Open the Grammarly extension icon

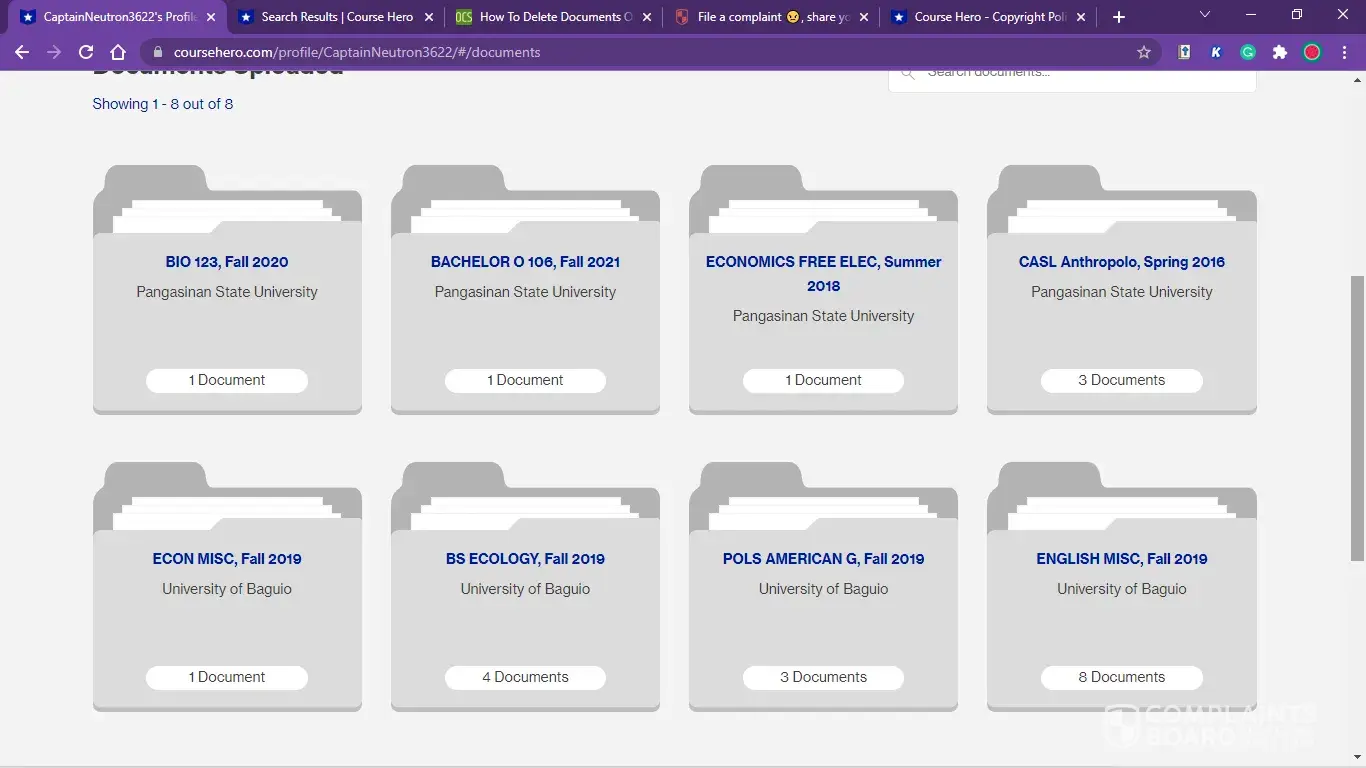1248,52
